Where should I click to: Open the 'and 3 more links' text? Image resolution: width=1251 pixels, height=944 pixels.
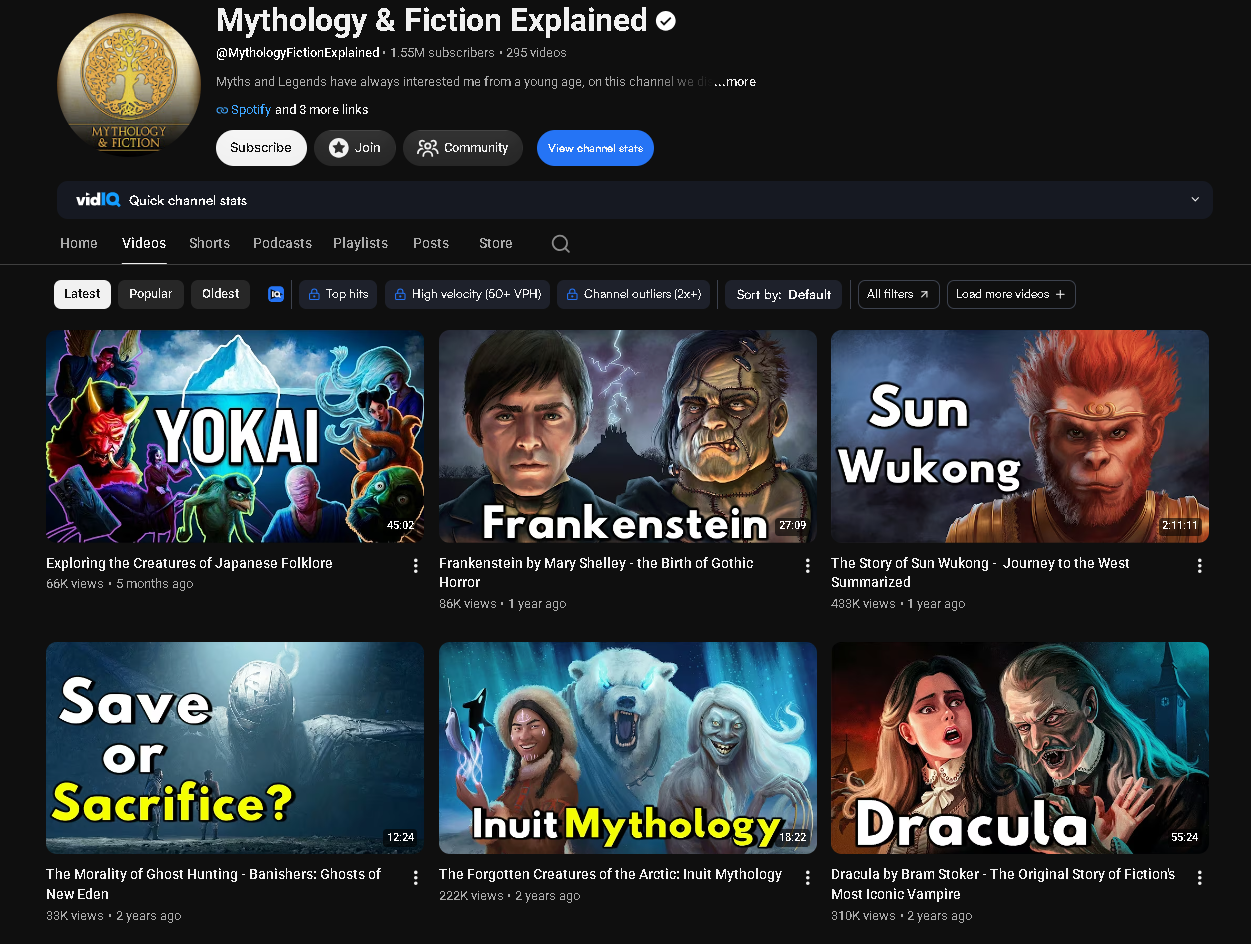point(322,110)
